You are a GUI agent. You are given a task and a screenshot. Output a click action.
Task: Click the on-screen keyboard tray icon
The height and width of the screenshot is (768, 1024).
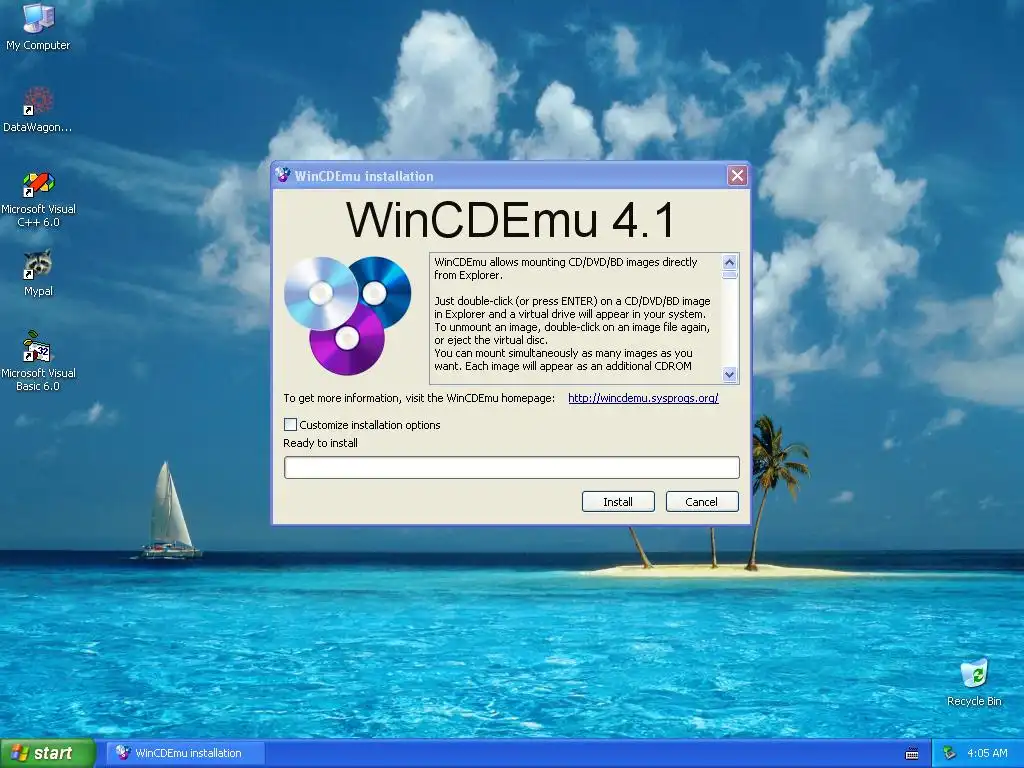pos(912,754)
